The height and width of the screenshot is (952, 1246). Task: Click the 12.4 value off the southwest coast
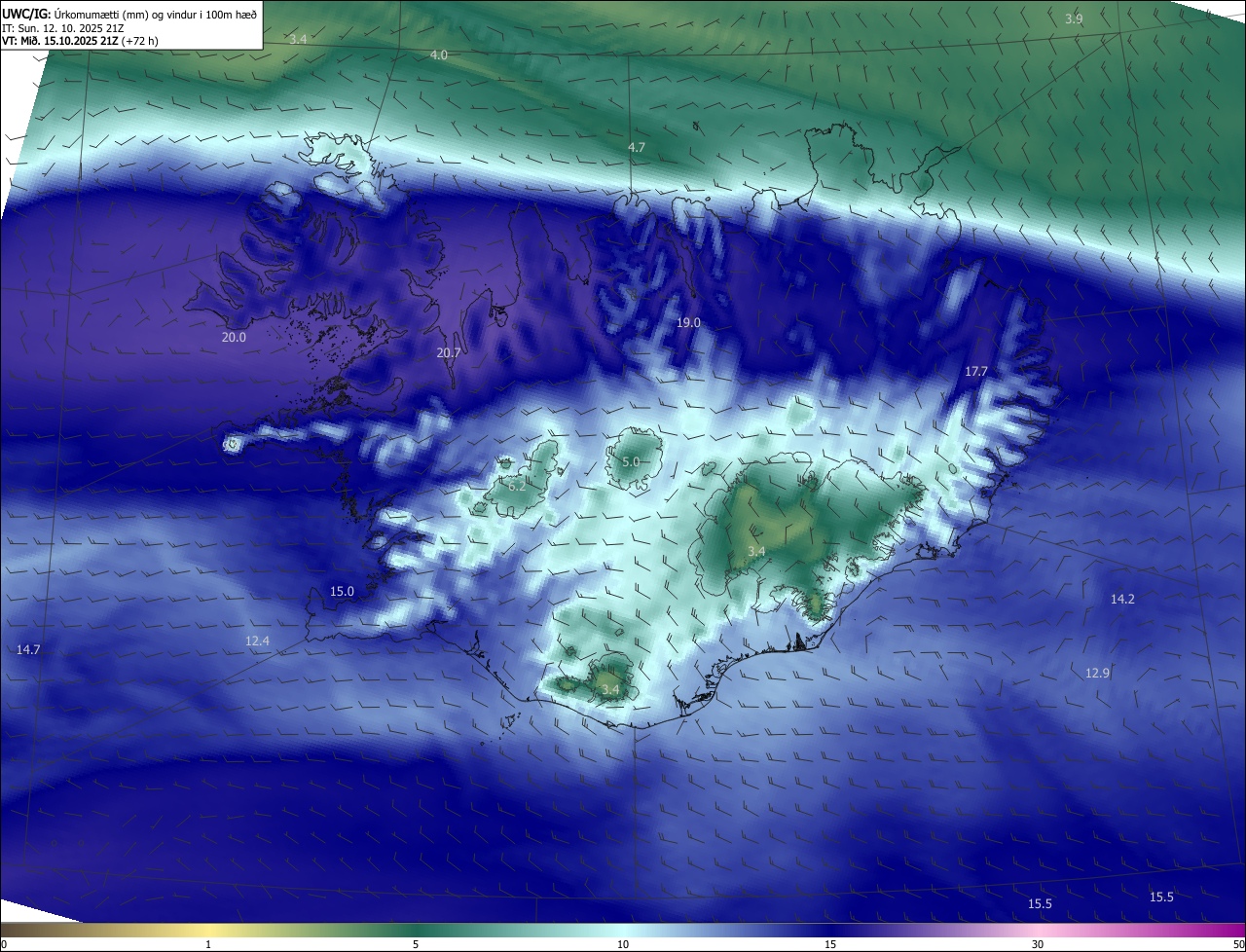pyautogui.click(x=257, y=641)
